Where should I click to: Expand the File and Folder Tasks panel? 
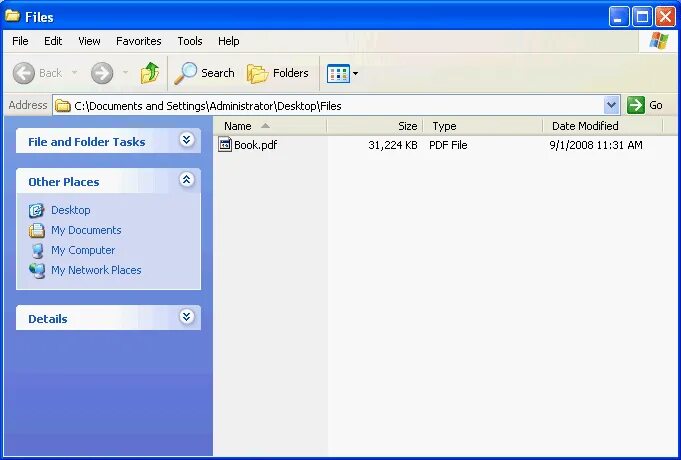coord(186,139)
